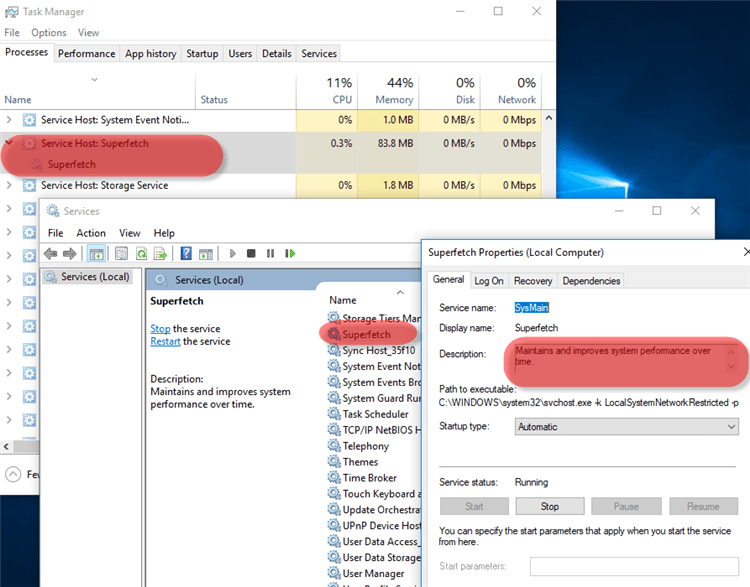Expand Service Host: System Event Notification row
This screenshot has height=587, width=750.
9,120
